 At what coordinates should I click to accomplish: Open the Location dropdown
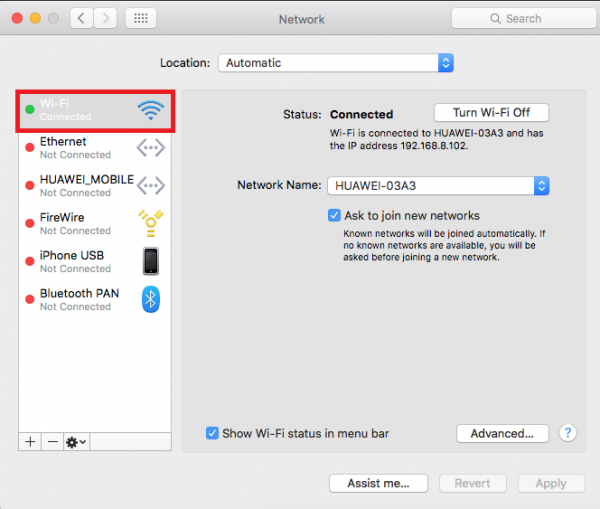336,63
